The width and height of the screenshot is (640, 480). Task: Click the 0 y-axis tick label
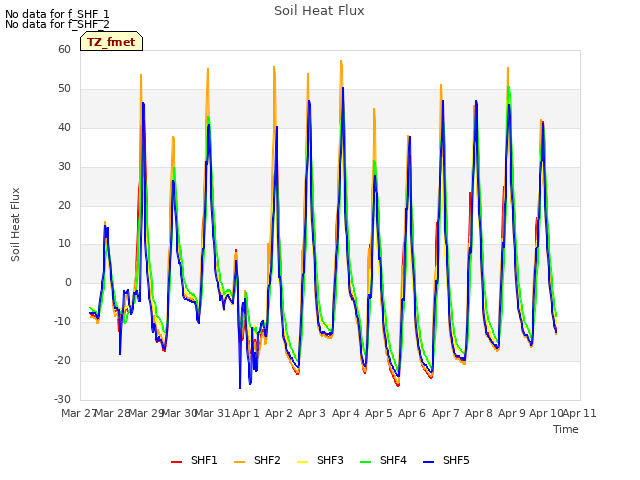click(68, 282)
